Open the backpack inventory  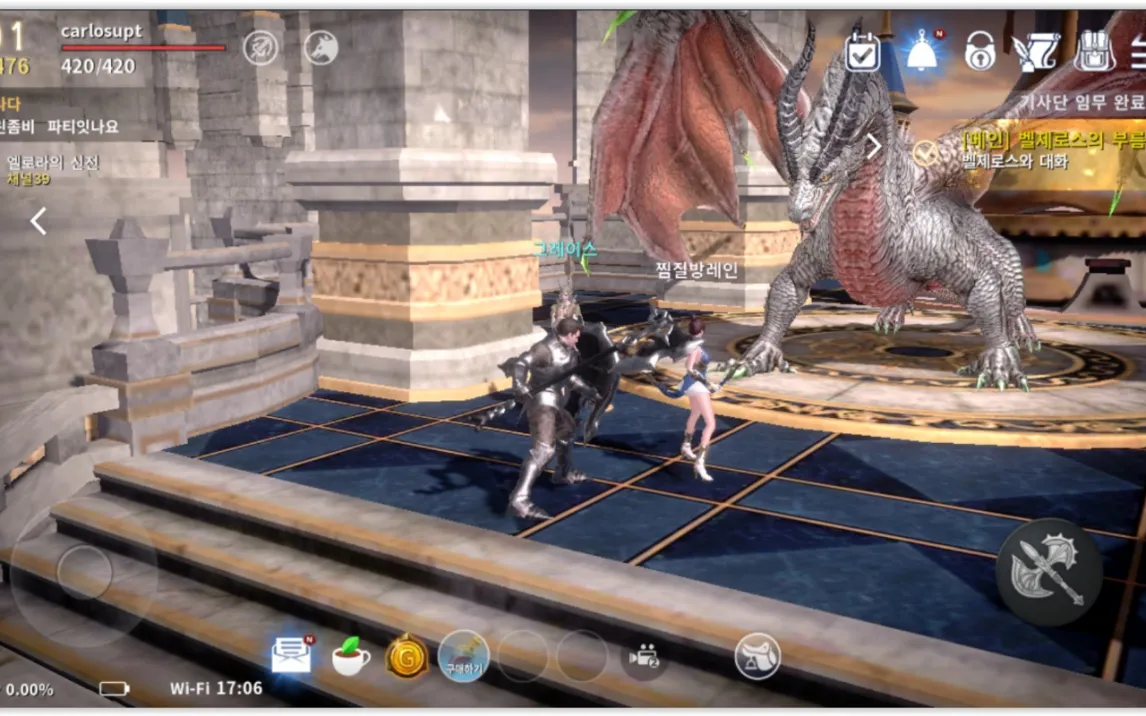[1096, 52]
